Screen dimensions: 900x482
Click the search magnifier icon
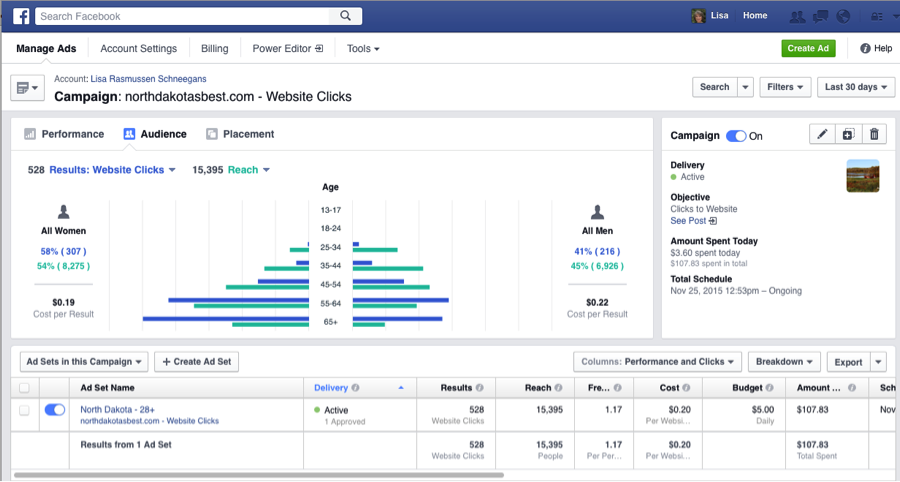pos(345,16)
